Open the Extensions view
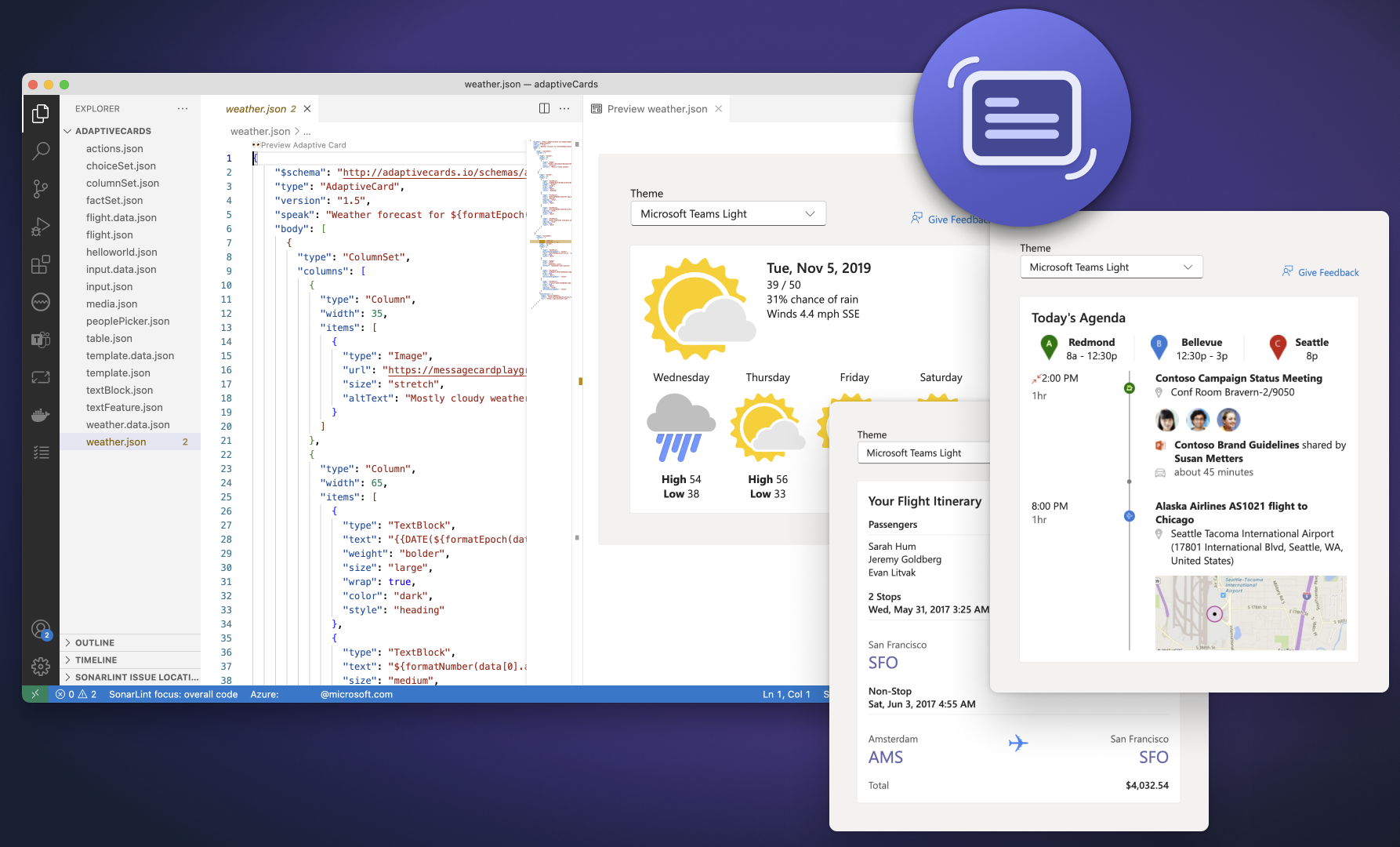1400x847 pixels. (41, 264)
